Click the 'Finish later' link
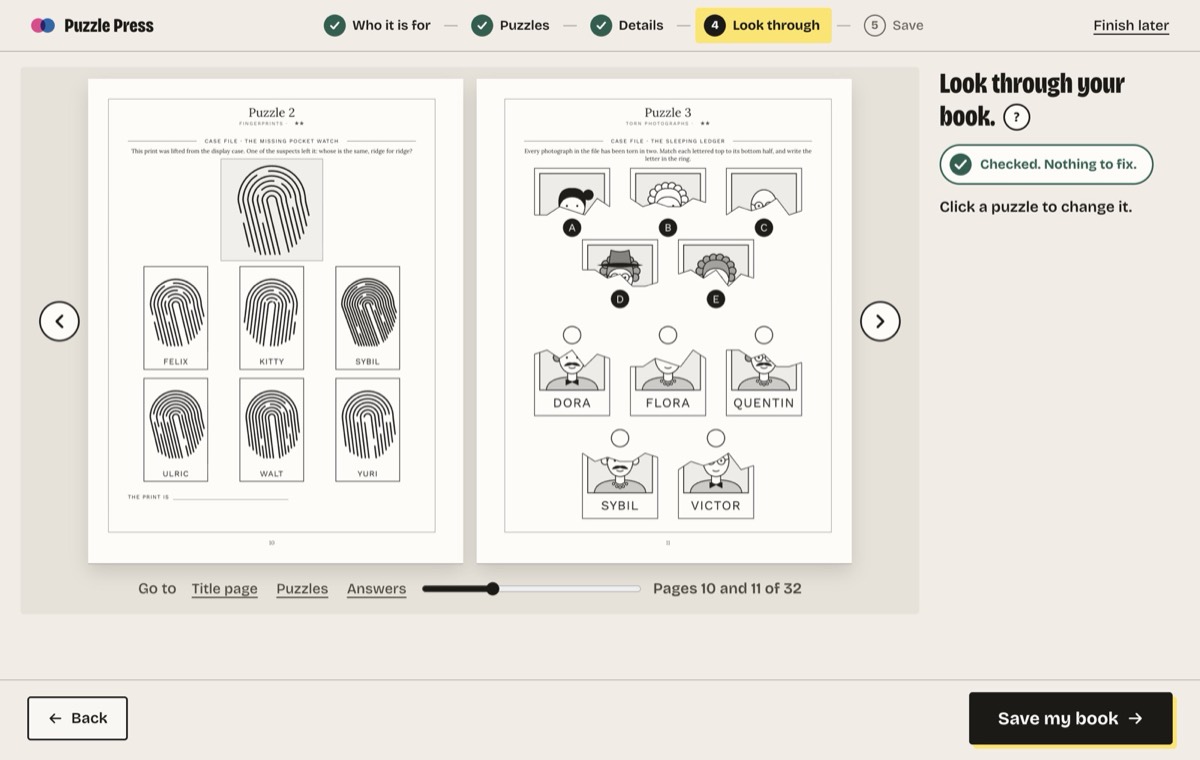1200x760 pixels. pos(1131,26)
